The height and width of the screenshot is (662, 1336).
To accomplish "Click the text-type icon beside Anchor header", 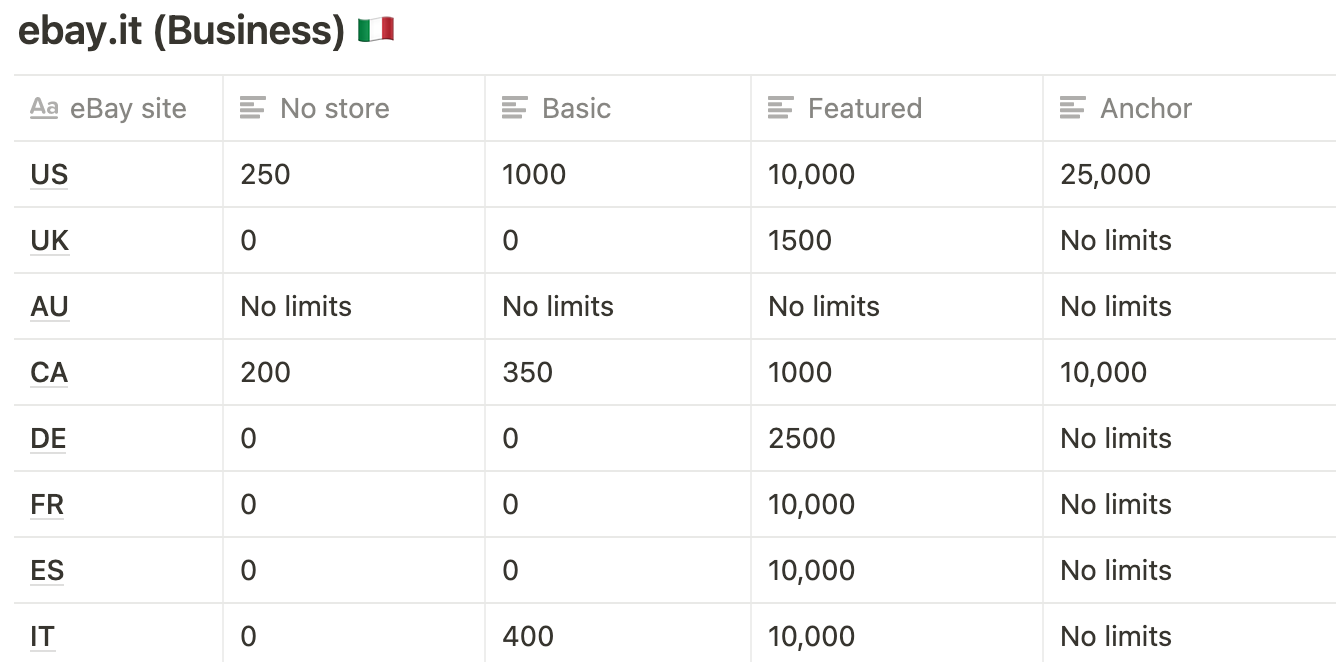I will (x=1073, y=108).
